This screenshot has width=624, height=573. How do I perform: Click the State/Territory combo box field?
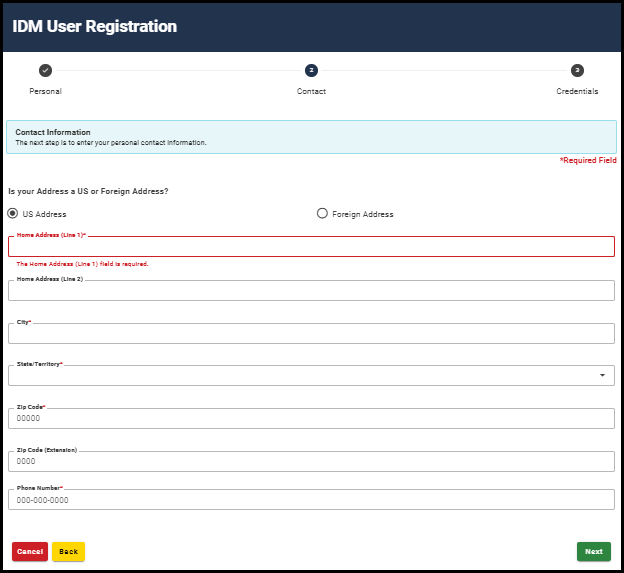pyautogui.click(x=300, y=376)
